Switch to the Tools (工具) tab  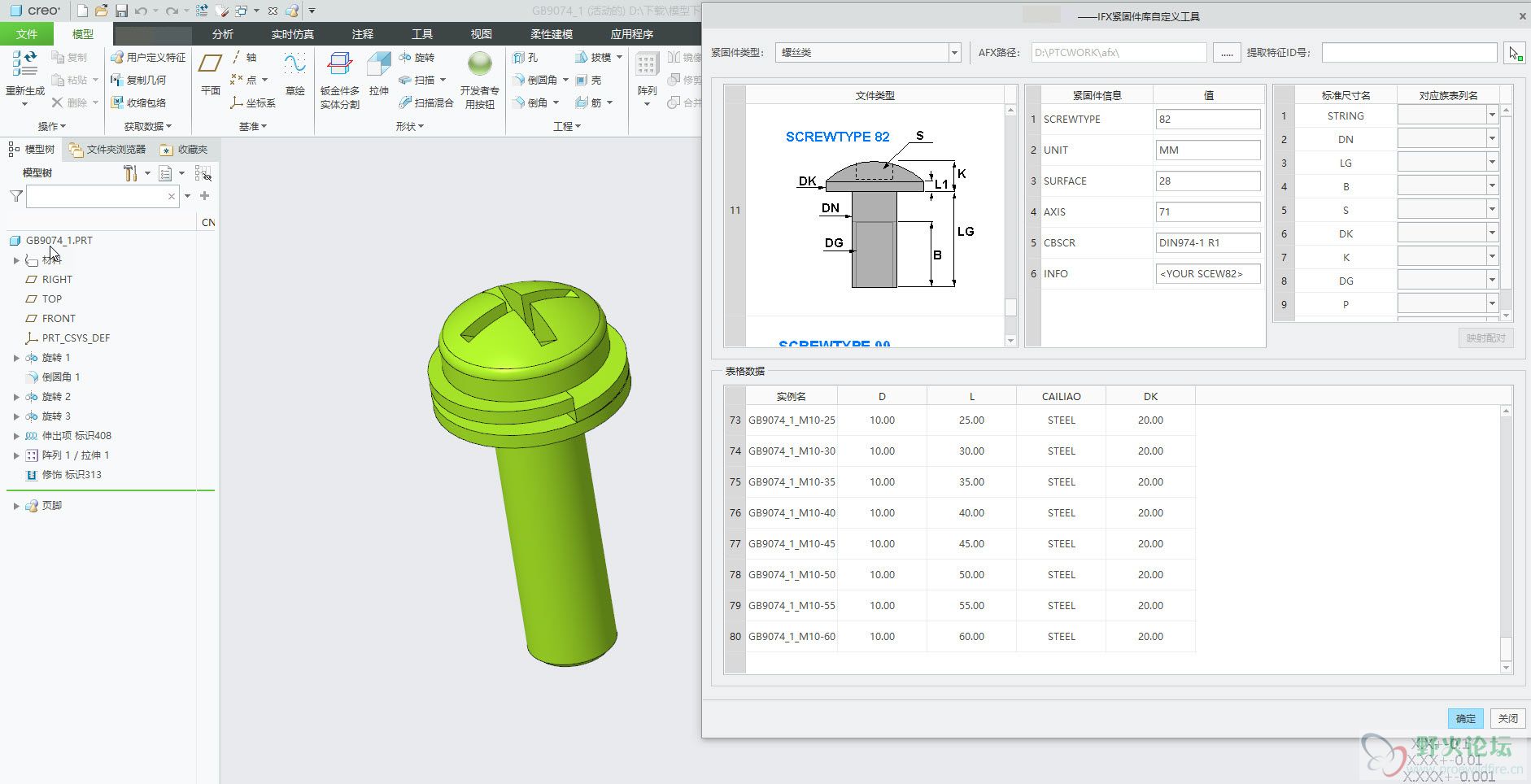pyautogui.click(x=422, y=34)
